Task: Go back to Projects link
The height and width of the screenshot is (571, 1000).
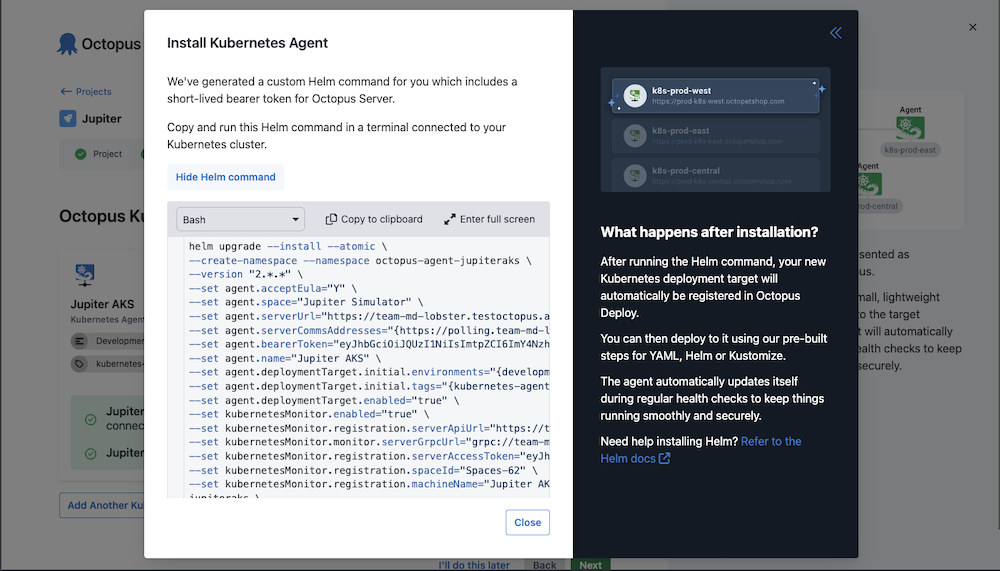Action: 85,91
